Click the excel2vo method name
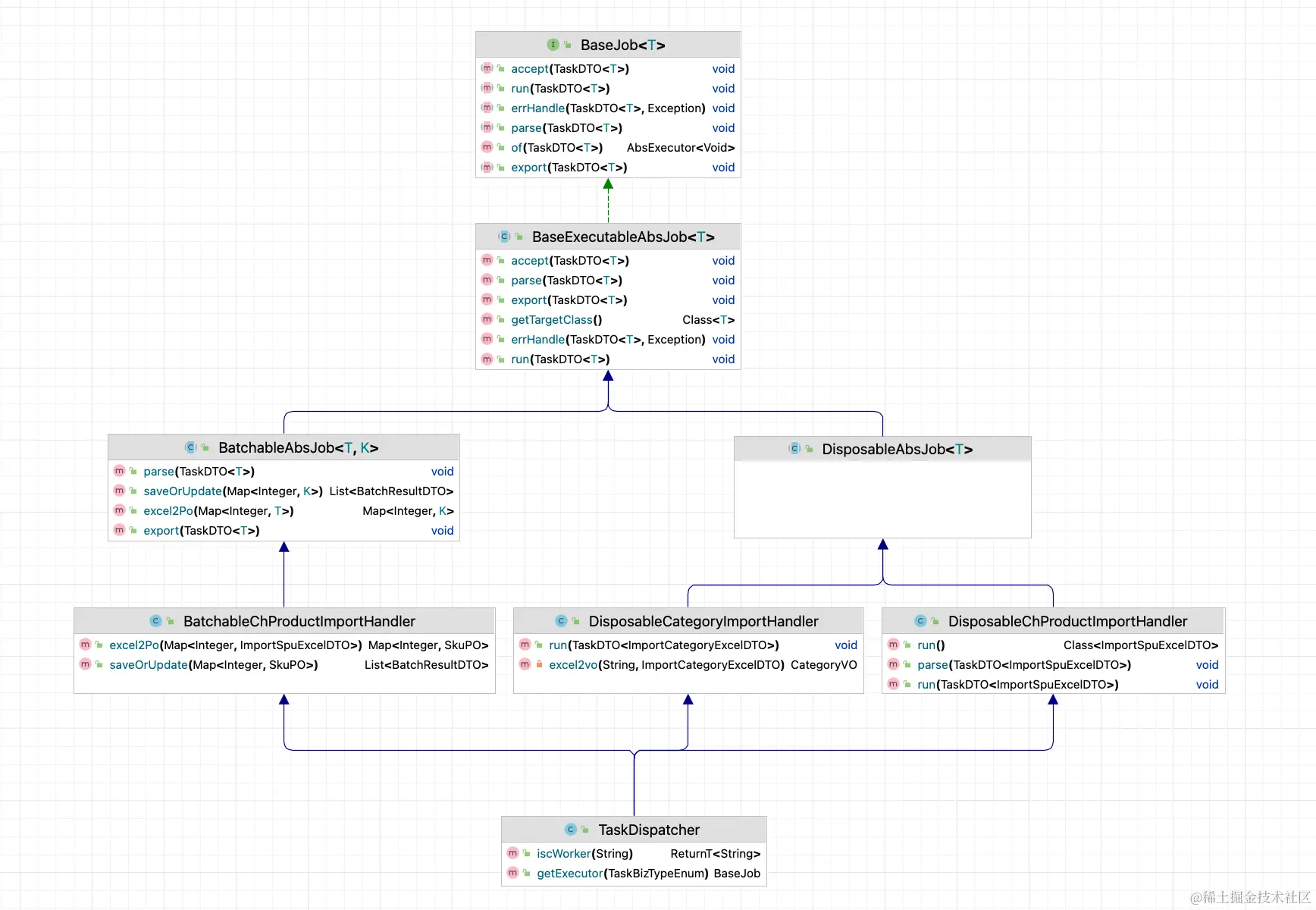The width and height of the screenshot is (1316, 910). [x=573, y=664]
